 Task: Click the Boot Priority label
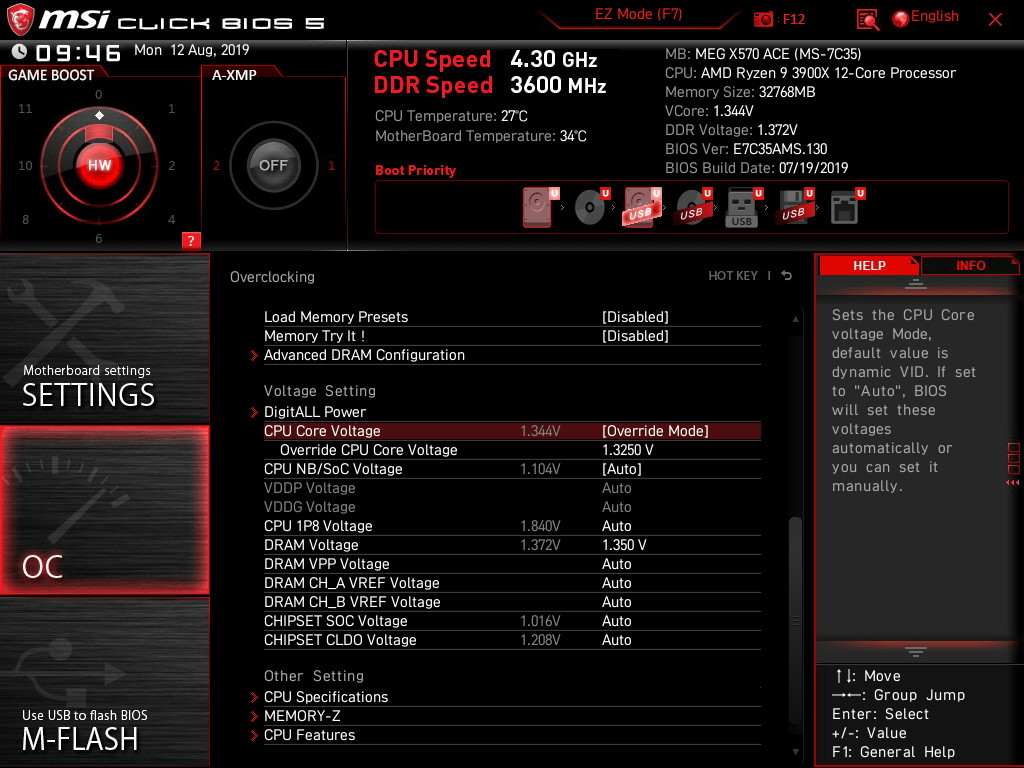pyautogui.click(x=415, y=170)
